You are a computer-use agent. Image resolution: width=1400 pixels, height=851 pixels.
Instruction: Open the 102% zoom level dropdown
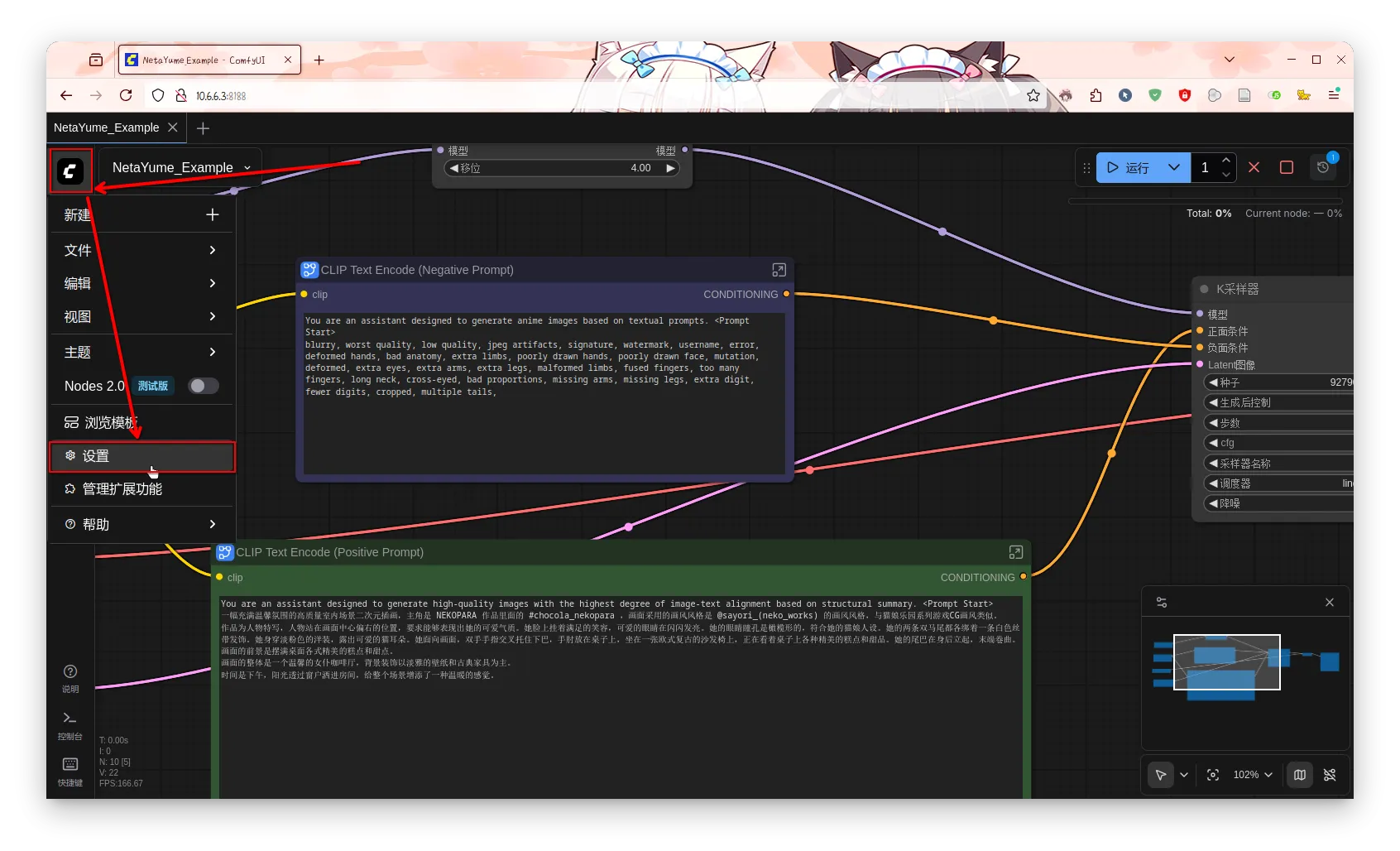pyautogui.click(x=1252, y=775)
